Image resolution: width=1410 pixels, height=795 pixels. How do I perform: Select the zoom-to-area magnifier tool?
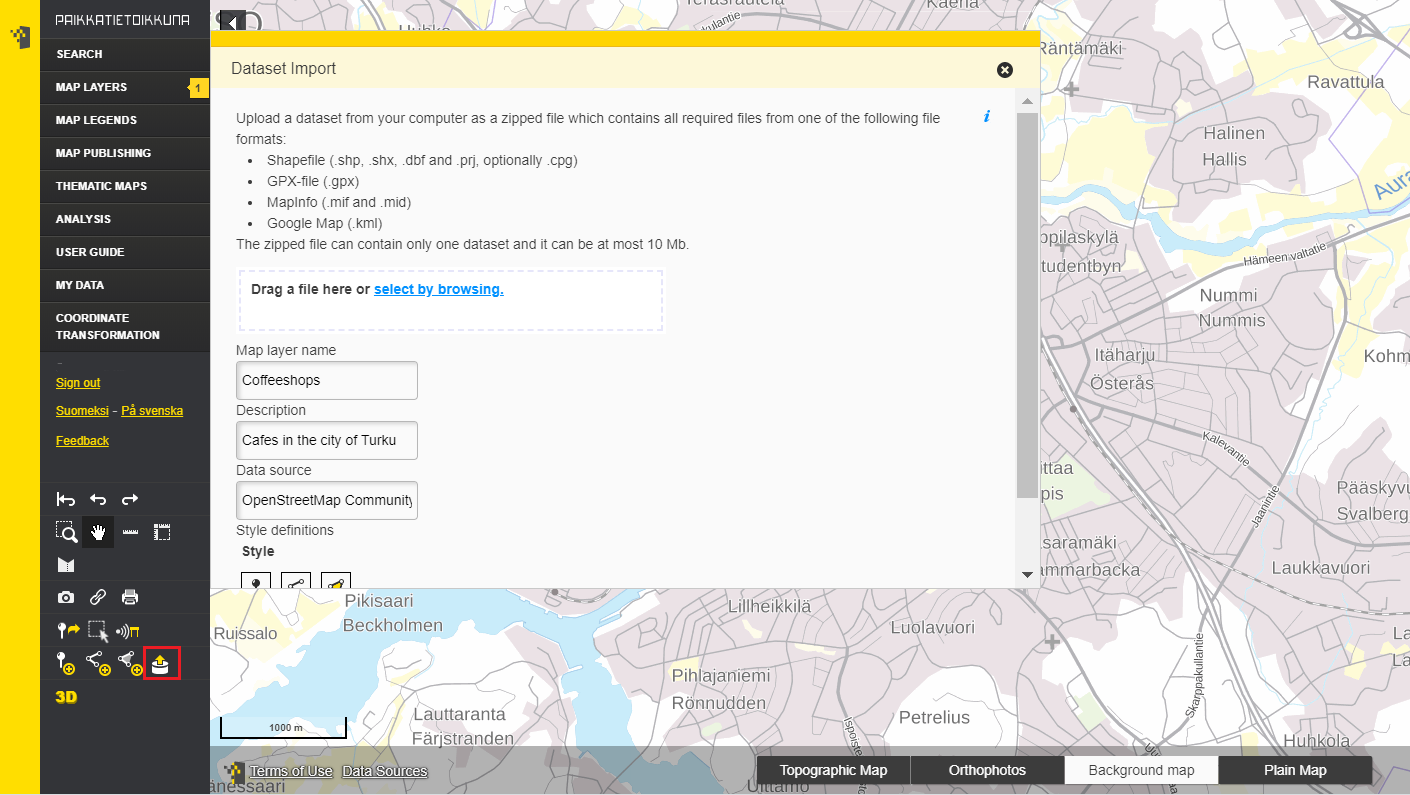click(66, 533)
